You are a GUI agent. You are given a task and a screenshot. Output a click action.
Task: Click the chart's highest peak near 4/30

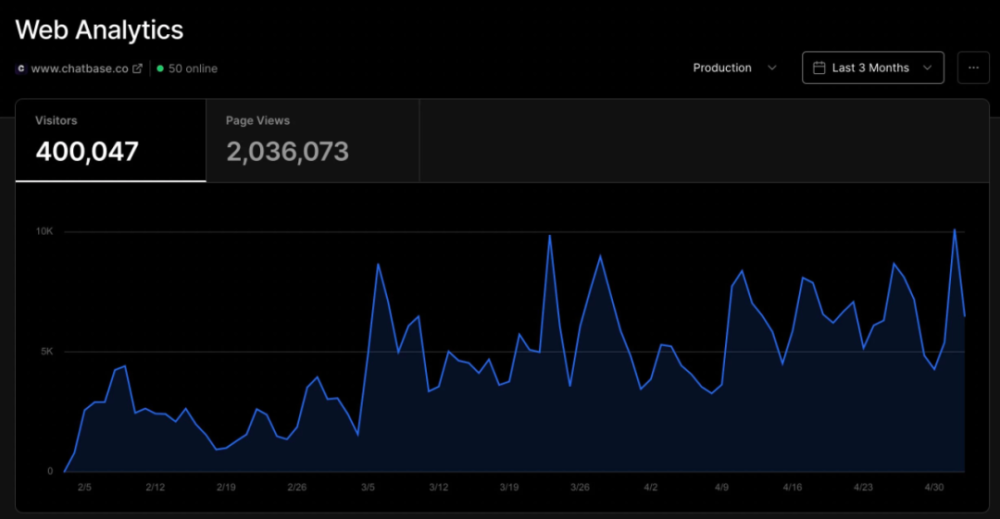(954, 230)
